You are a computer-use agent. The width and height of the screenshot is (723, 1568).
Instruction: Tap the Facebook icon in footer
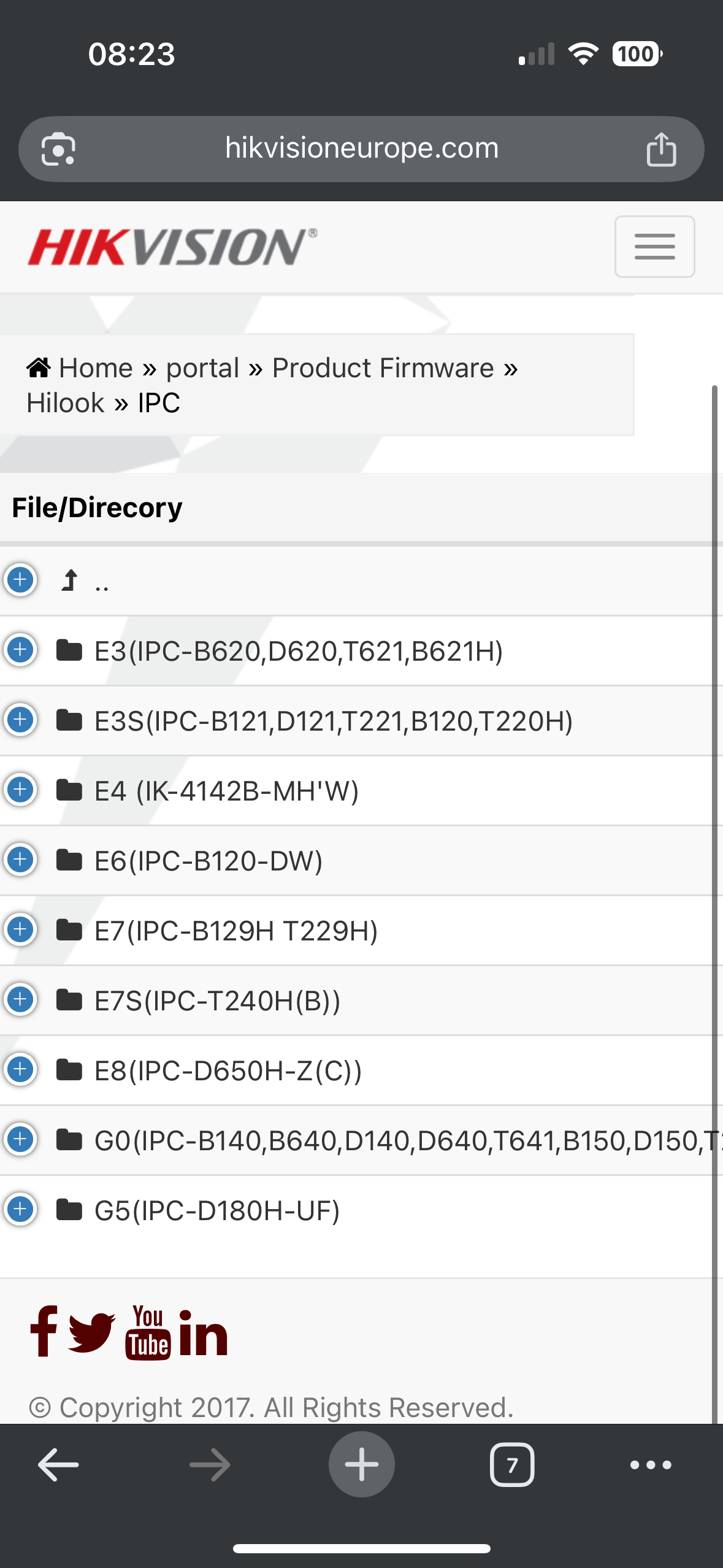[x=44, y=1331]
